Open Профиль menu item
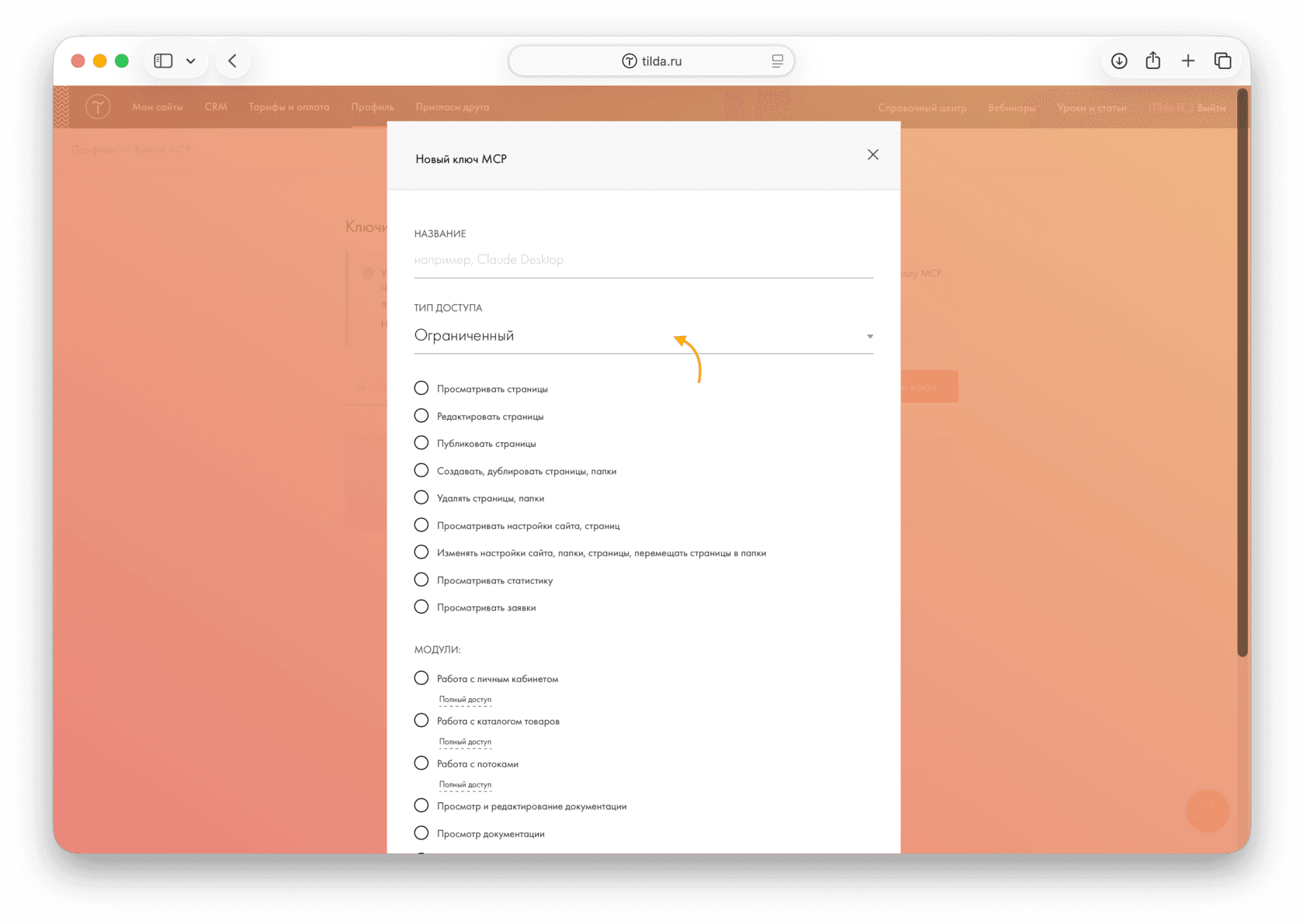 [373, 107]
